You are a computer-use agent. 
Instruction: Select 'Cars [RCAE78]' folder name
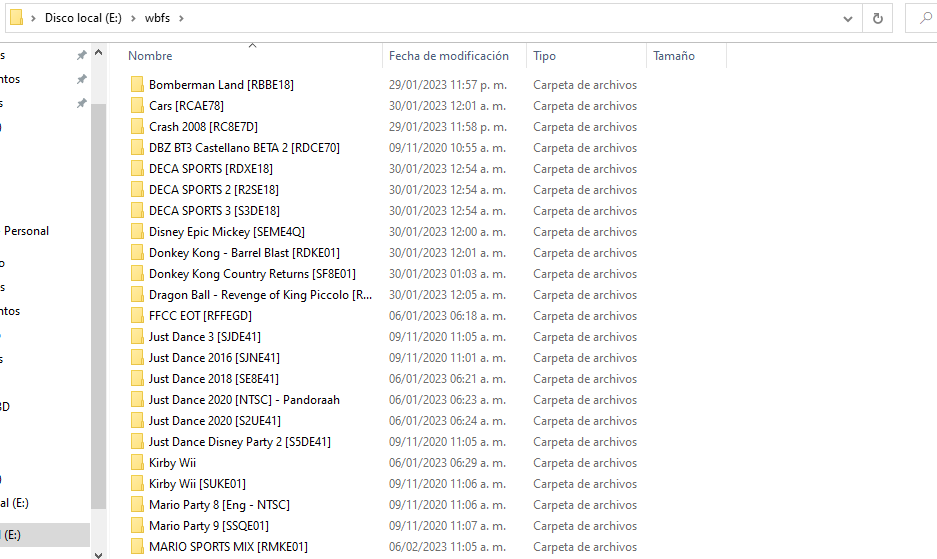click(186, 105)
